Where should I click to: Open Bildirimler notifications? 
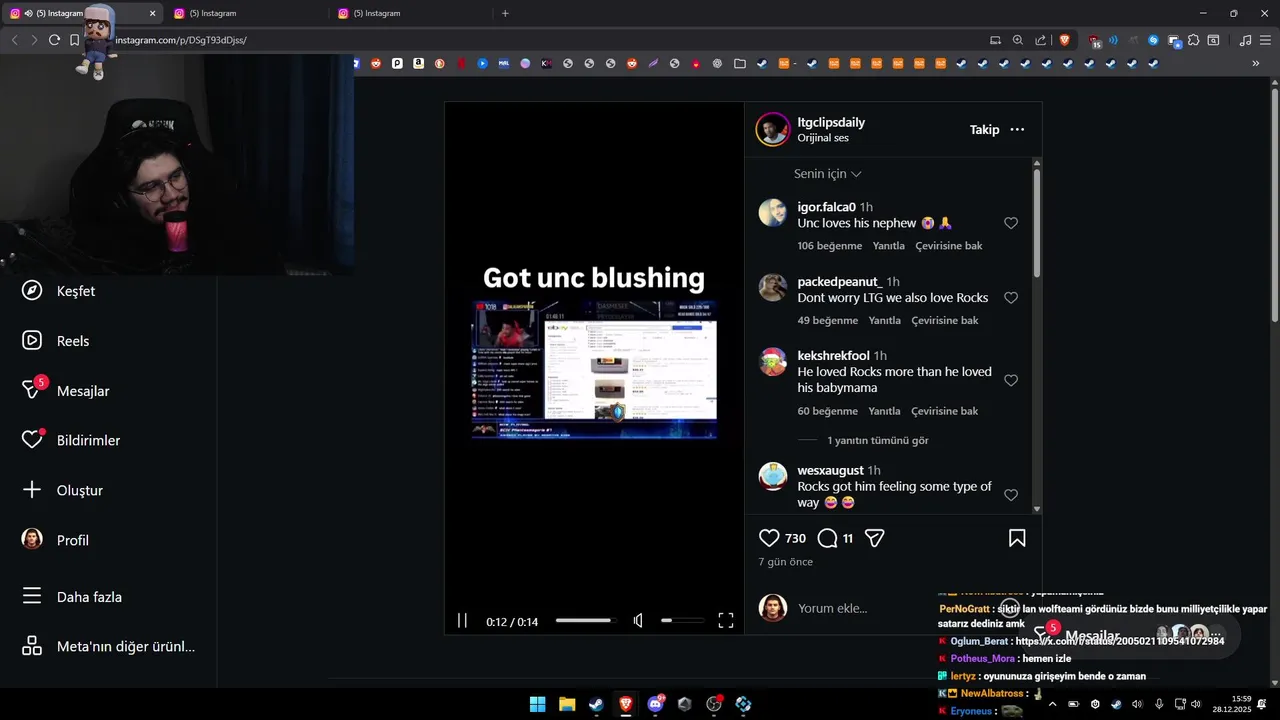pyautogui.click(x=72, y=440)
